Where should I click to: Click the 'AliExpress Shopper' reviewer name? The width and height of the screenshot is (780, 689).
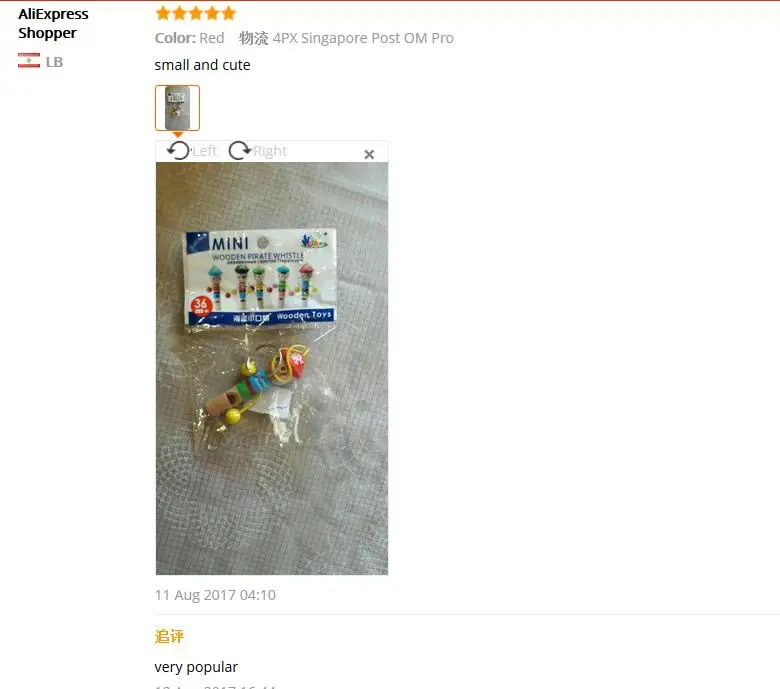tap(53, 23)
